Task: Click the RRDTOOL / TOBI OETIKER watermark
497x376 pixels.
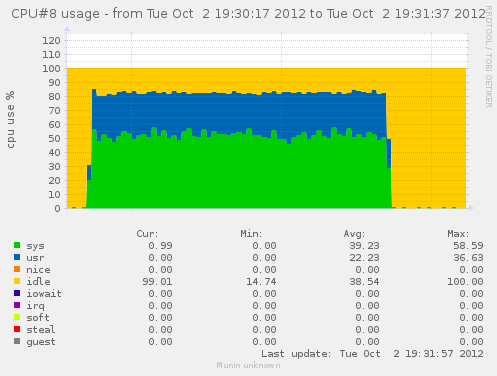Action: point(489,57)
